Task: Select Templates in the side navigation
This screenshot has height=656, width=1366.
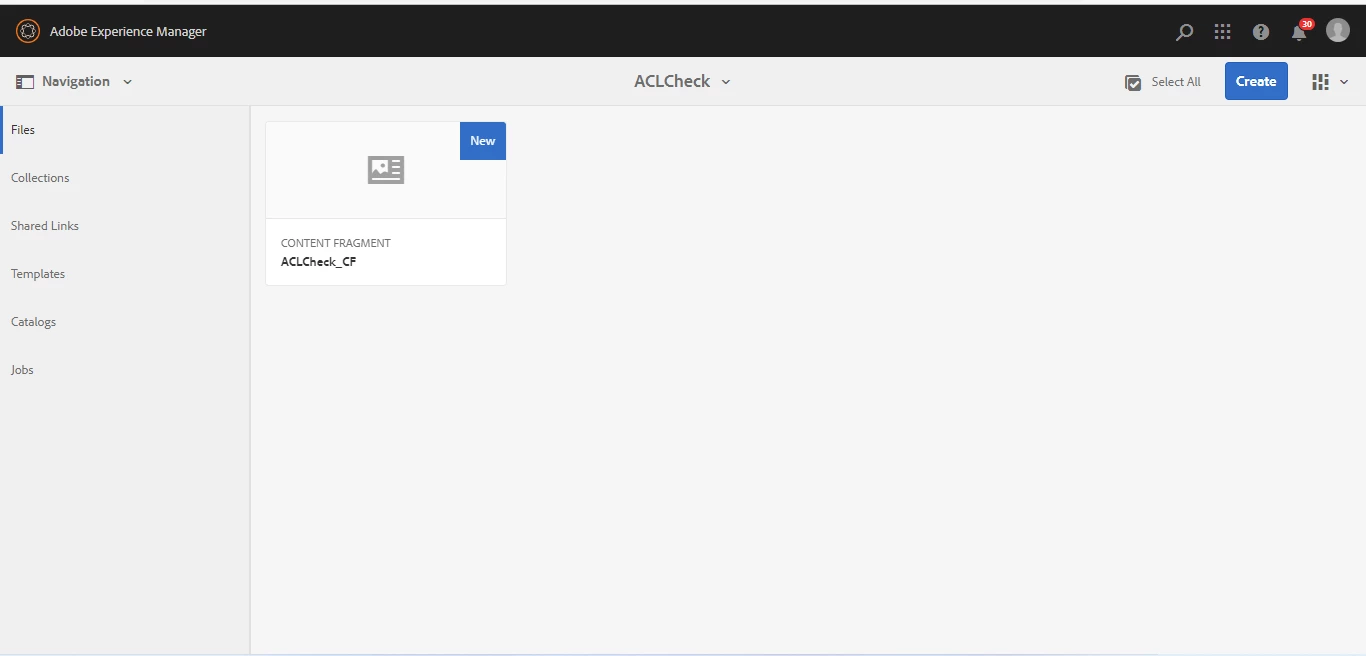Action: (x=125, y=274)
